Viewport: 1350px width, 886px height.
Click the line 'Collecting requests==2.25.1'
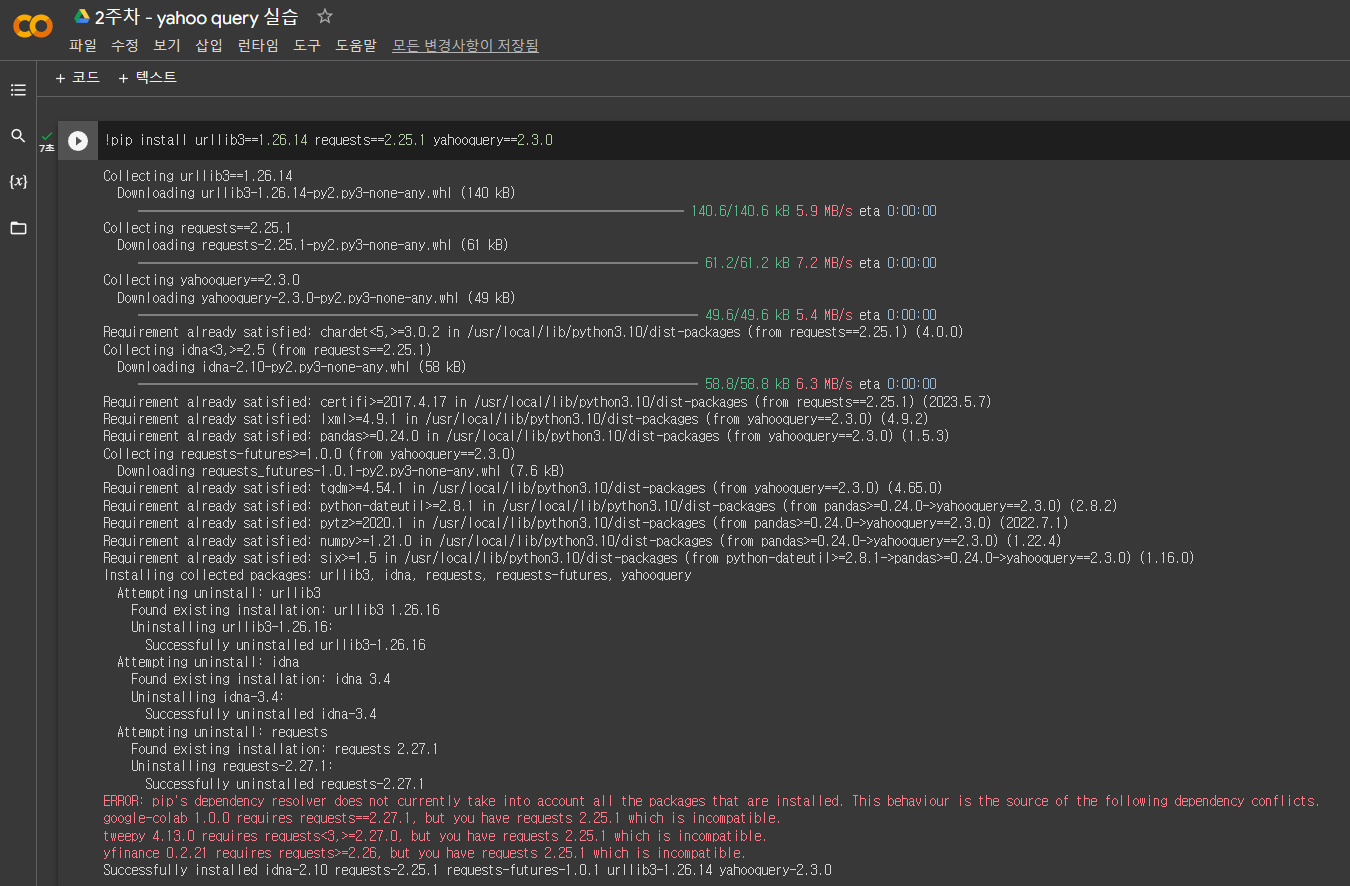[198, 228]
